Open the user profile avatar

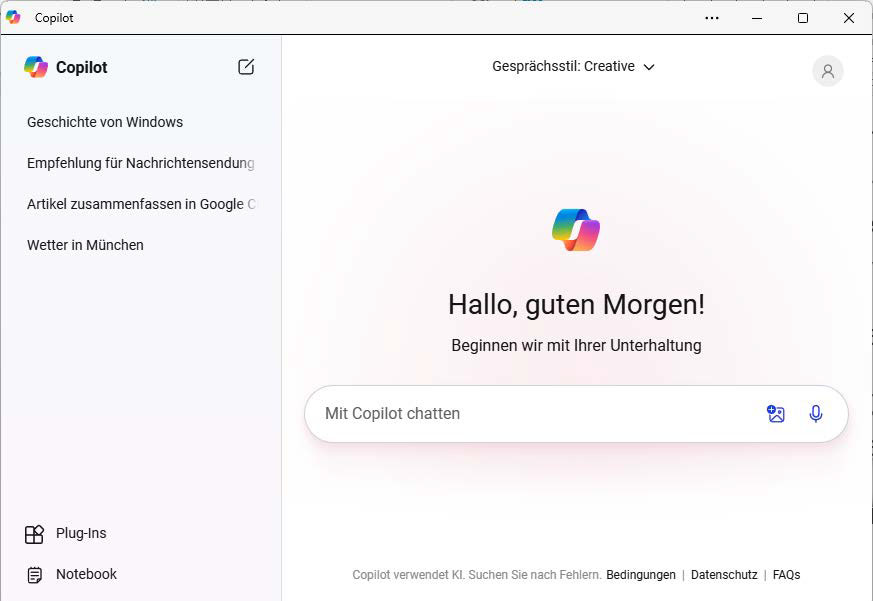pyautogui.click(x=827, y=71)
